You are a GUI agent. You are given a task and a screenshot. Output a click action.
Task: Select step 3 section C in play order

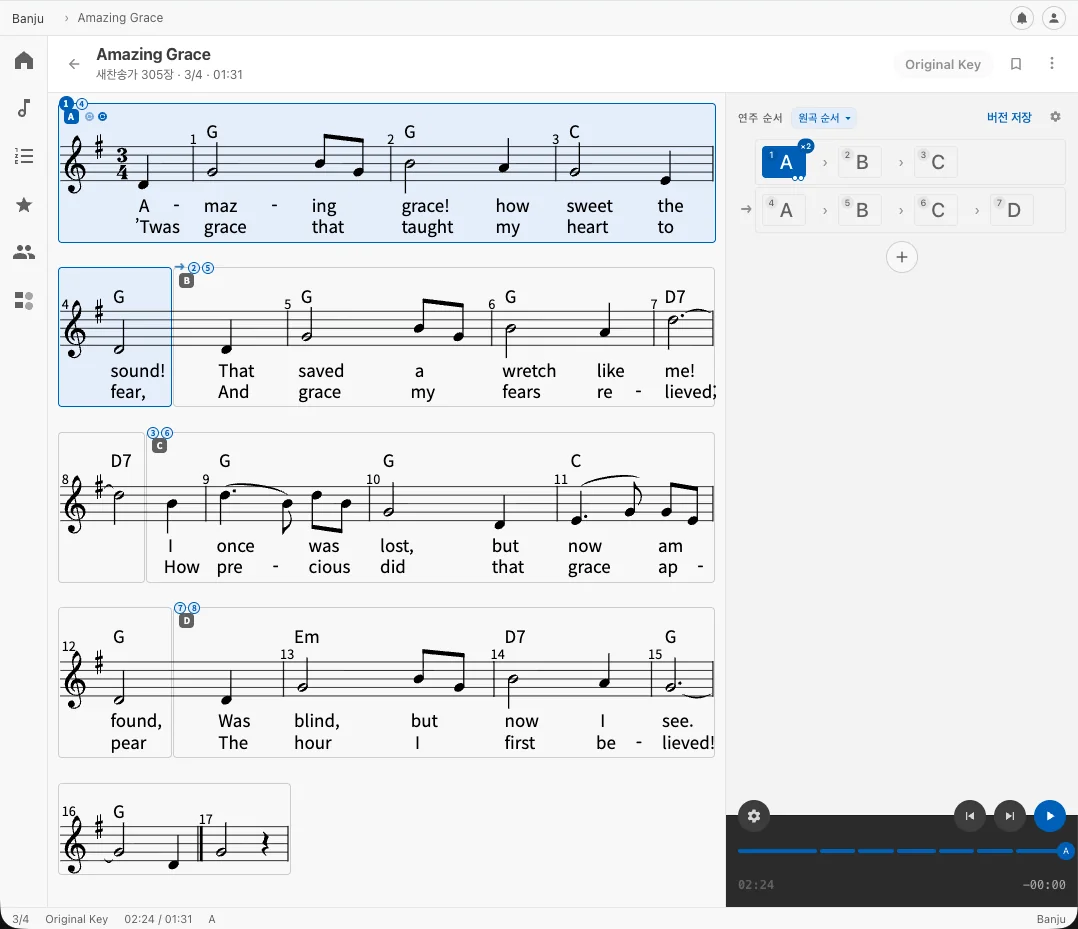point(935,162)
